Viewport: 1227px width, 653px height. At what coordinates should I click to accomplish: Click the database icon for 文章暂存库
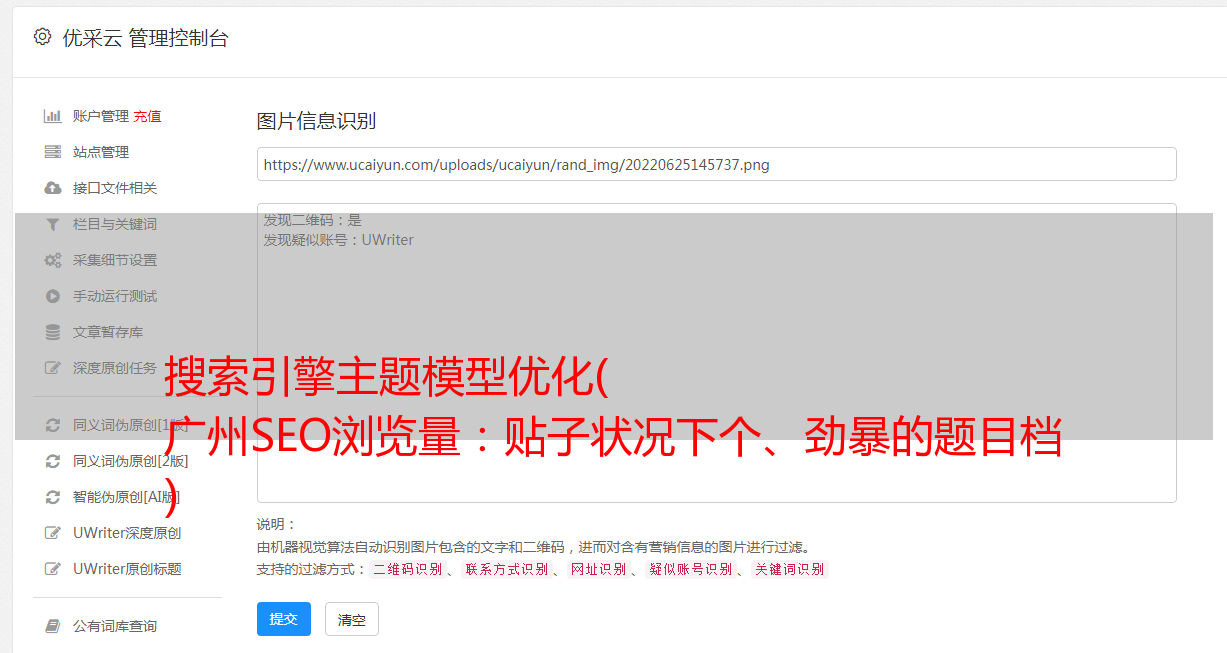tap(53, 332)
